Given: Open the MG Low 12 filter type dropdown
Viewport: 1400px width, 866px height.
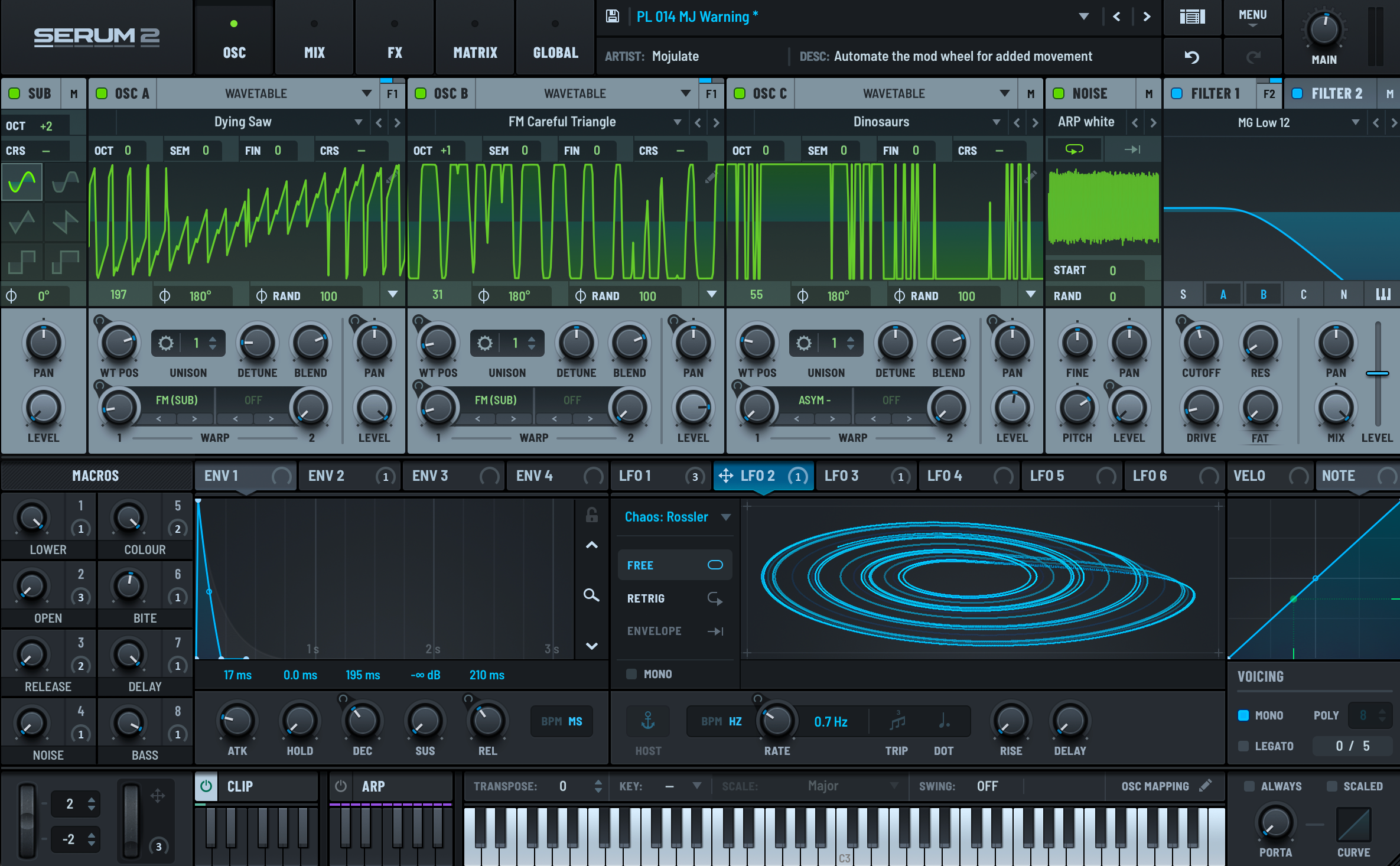Looking at the screenshot, I should coord(1356,122).
